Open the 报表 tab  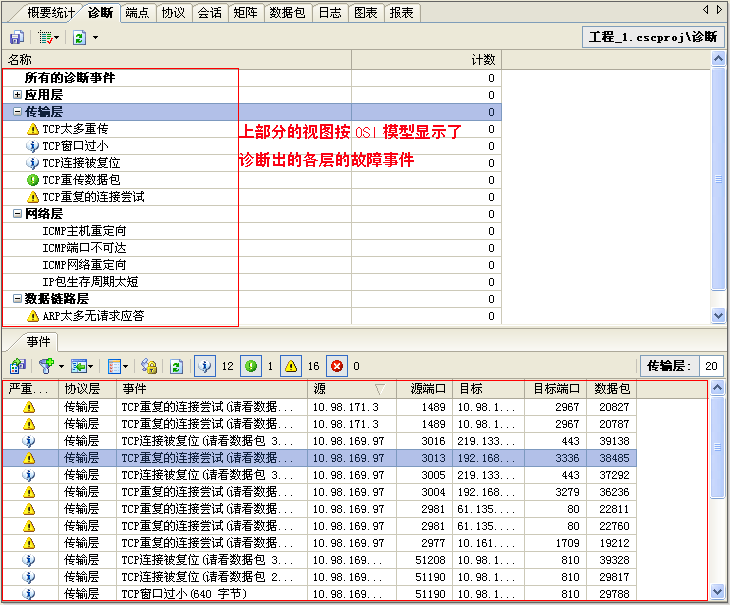pos(401,13)
